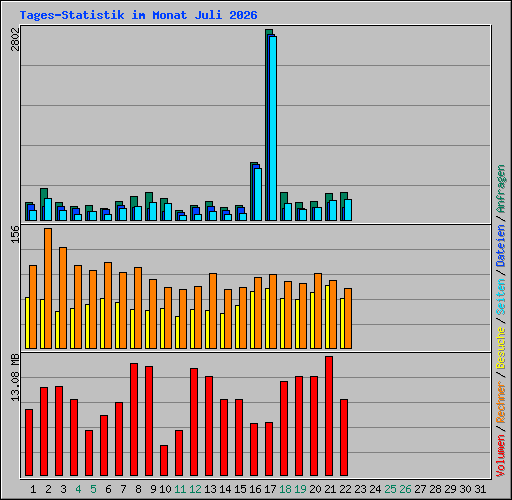Click the cyan Seiten bar for day 2
This screenshot has width=512, height=500.
(x=48, y=209)
